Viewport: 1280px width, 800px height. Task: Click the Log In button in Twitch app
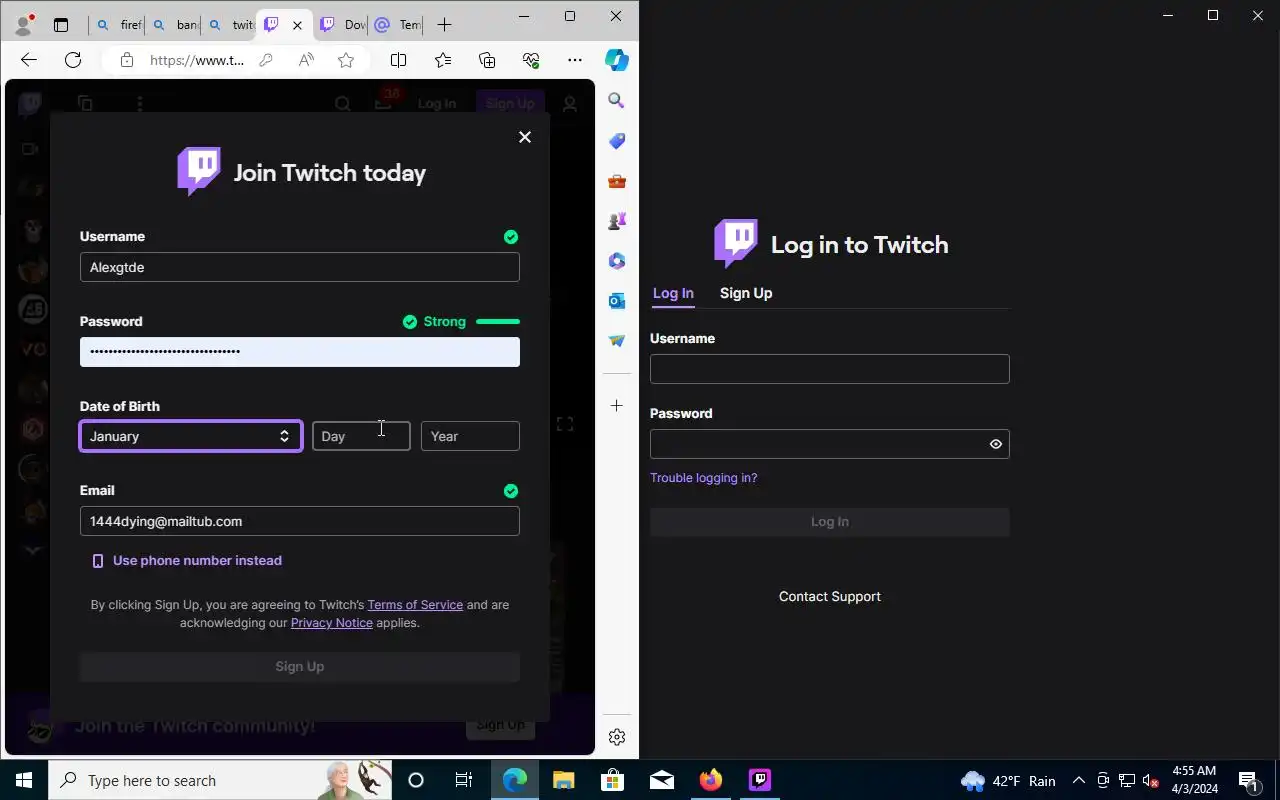[x=830, y=522]
